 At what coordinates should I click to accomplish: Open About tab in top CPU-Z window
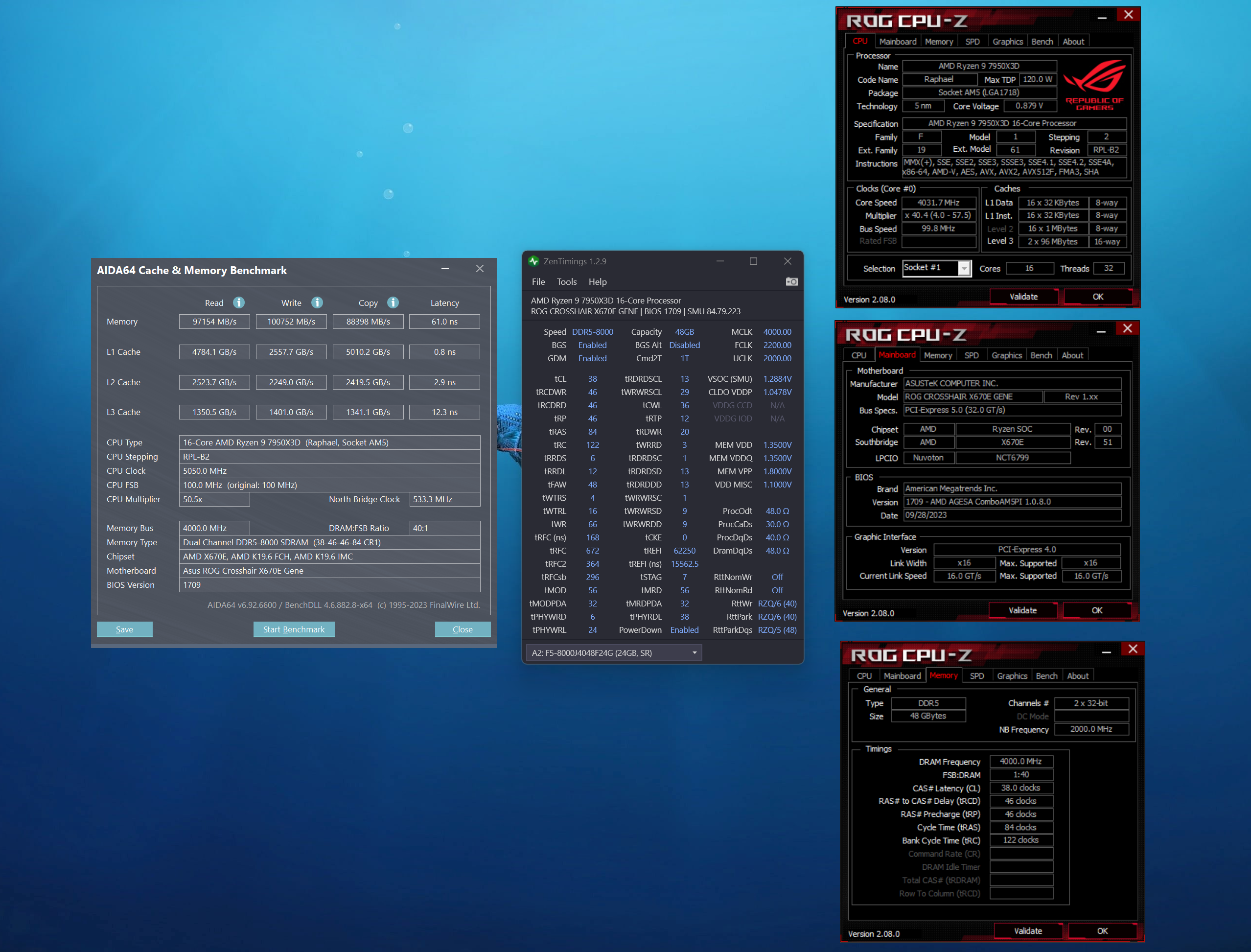point(1073,42)
